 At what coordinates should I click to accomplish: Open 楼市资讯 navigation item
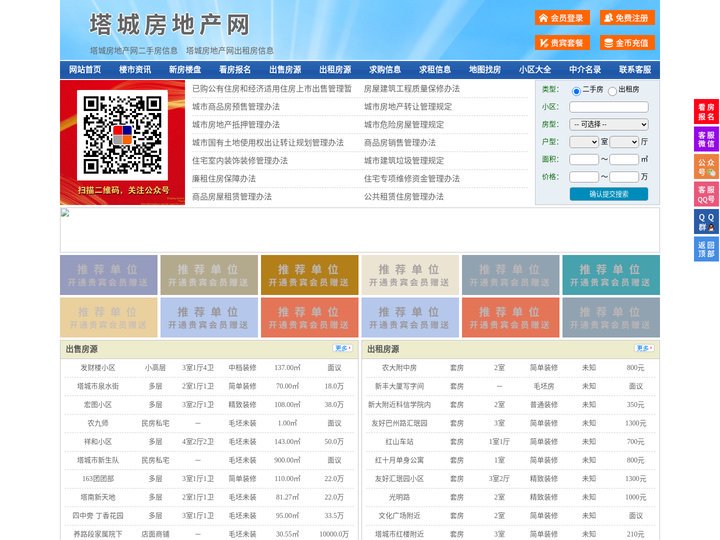(x=135, y=70)
